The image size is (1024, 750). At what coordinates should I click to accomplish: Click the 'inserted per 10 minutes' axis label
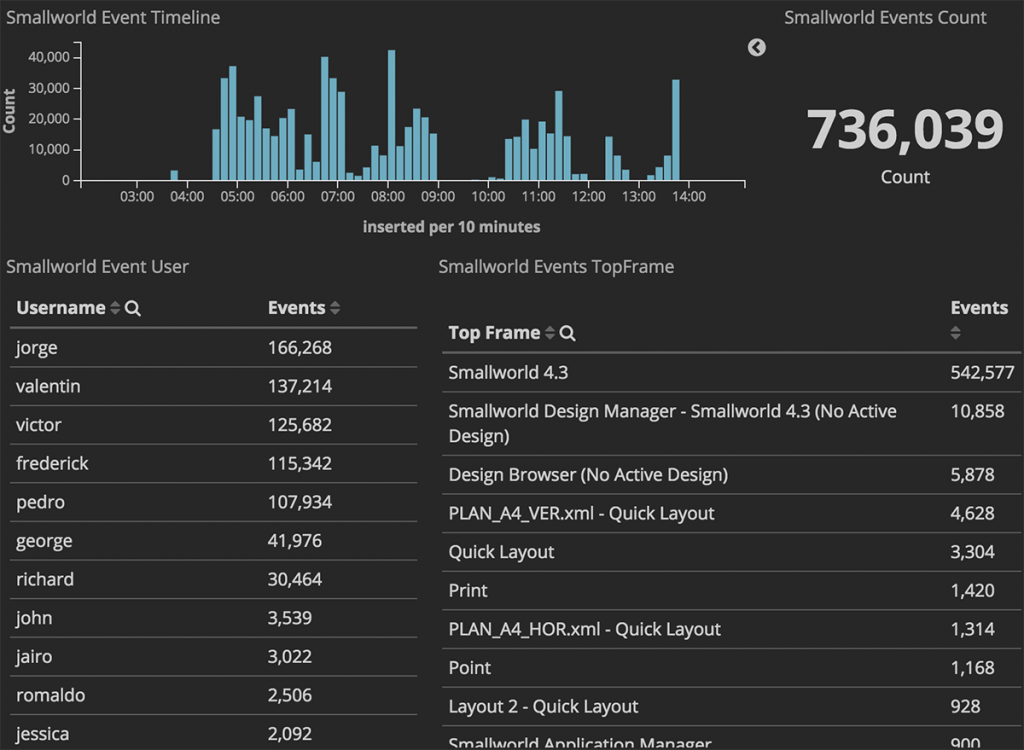coord(451,227)
